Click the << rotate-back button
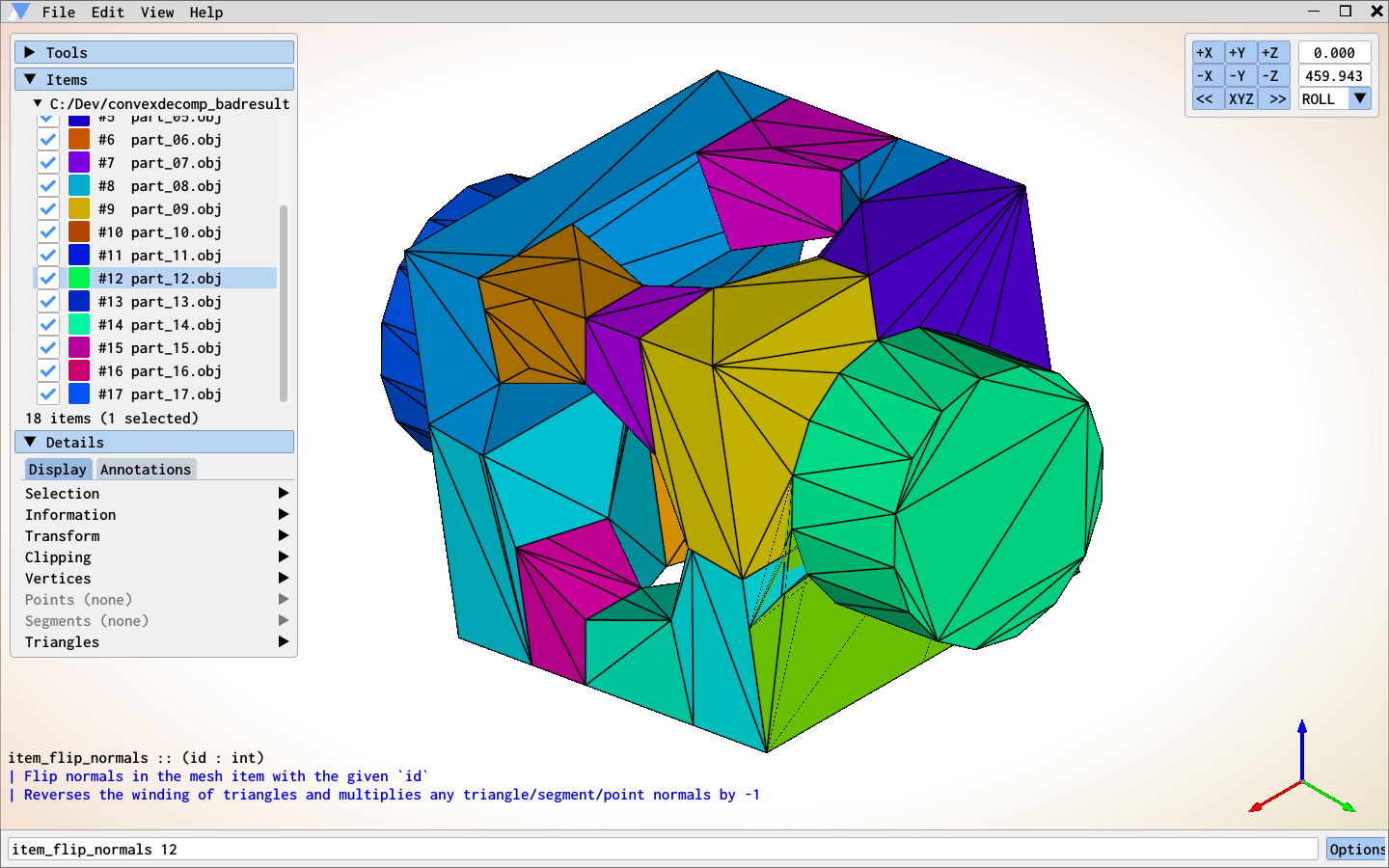 pos(1208,99)
